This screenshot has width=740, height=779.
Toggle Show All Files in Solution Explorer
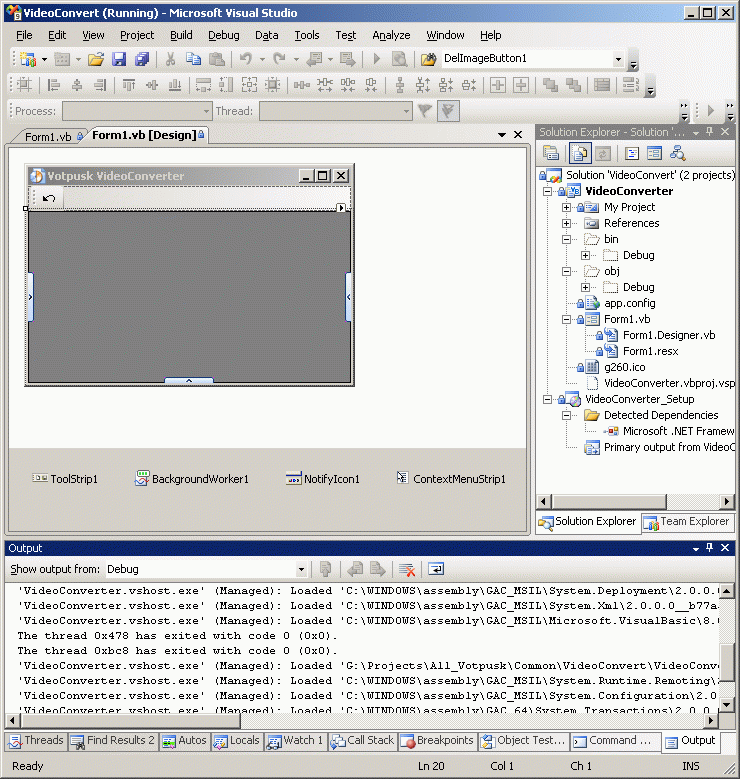(x=579, y=153)
